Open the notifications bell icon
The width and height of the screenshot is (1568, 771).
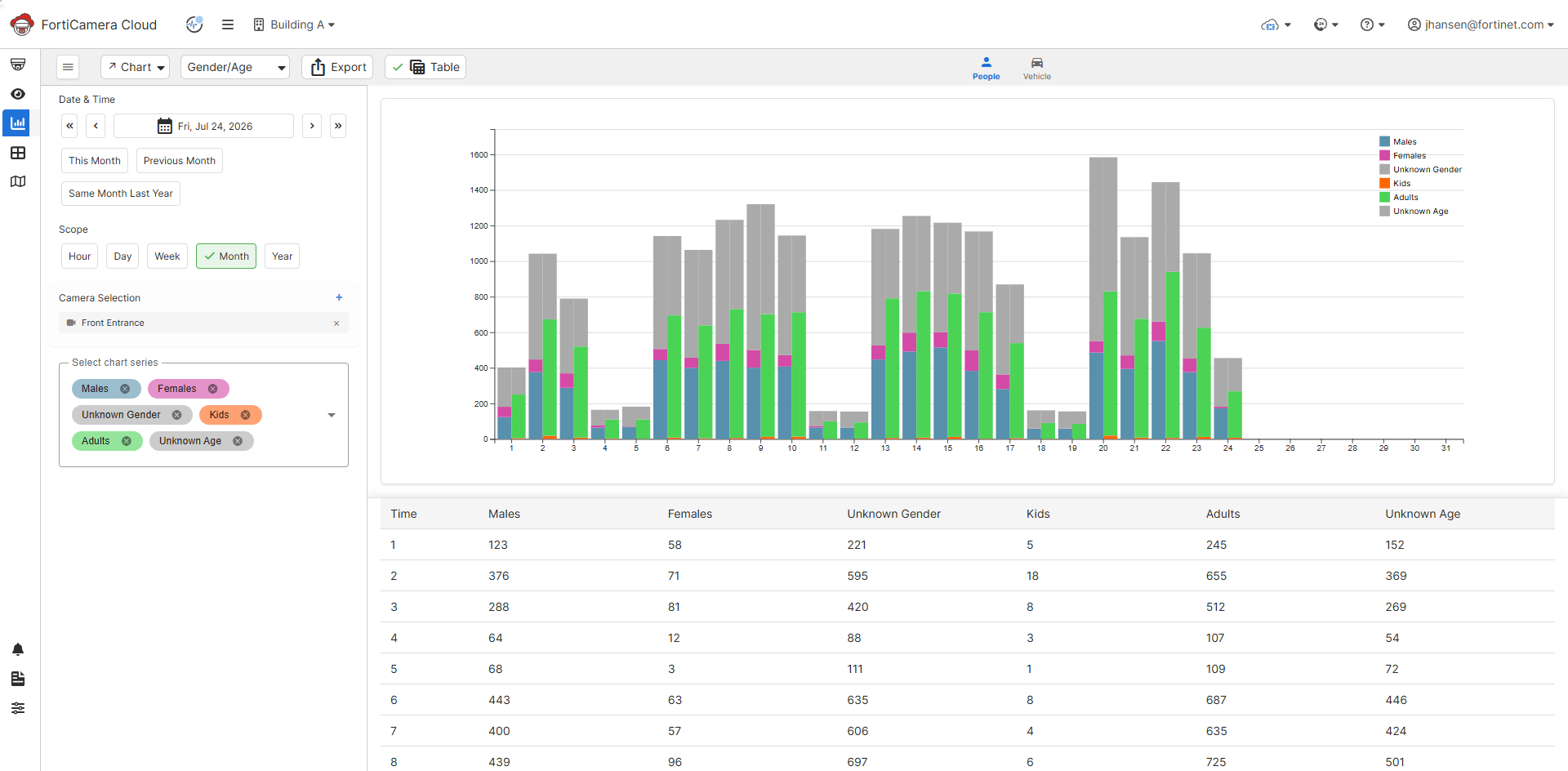(18, 649)
